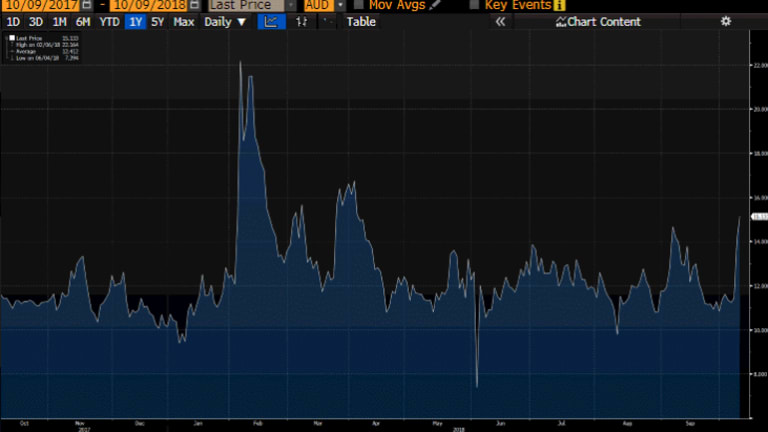Enable the Mov Avgs checkbox

click(358, 5)
